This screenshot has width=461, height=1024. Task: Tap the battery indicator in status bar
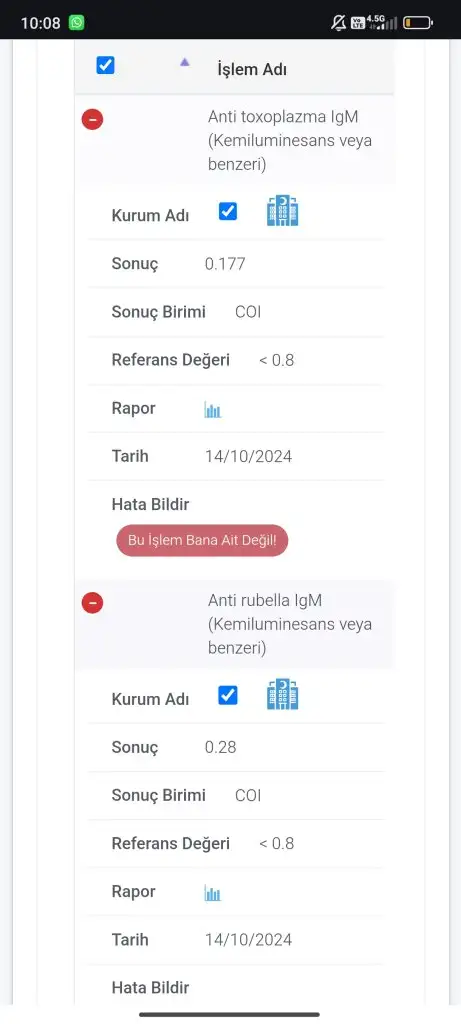(x=418, y=23)
